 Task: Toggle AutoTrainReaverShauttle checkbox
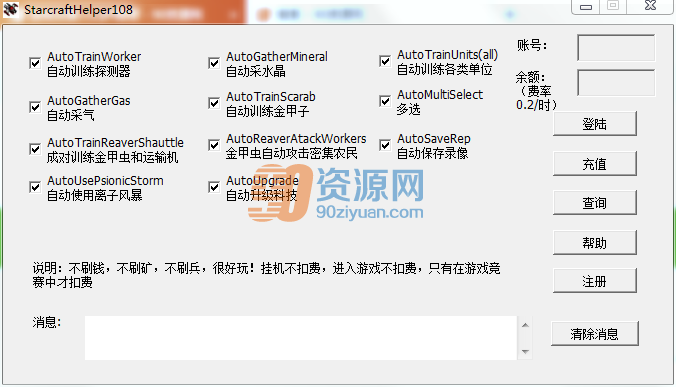tap(35, 149)
